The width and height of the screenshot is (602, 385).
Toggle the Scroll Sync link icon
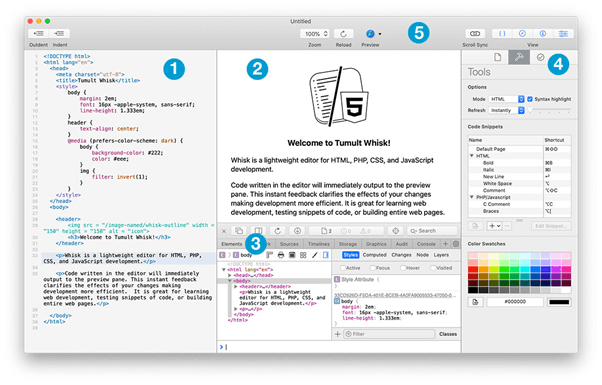point(475,34)
